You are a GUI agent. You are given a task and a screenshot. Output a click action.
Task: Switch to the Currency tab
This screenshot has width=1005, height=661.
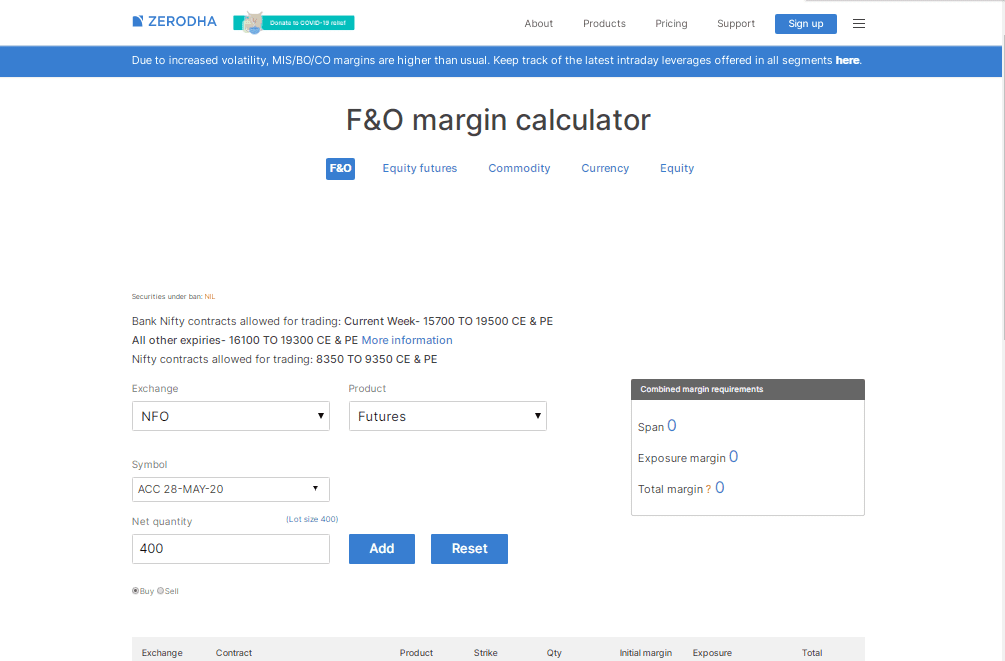click(605, 168)
